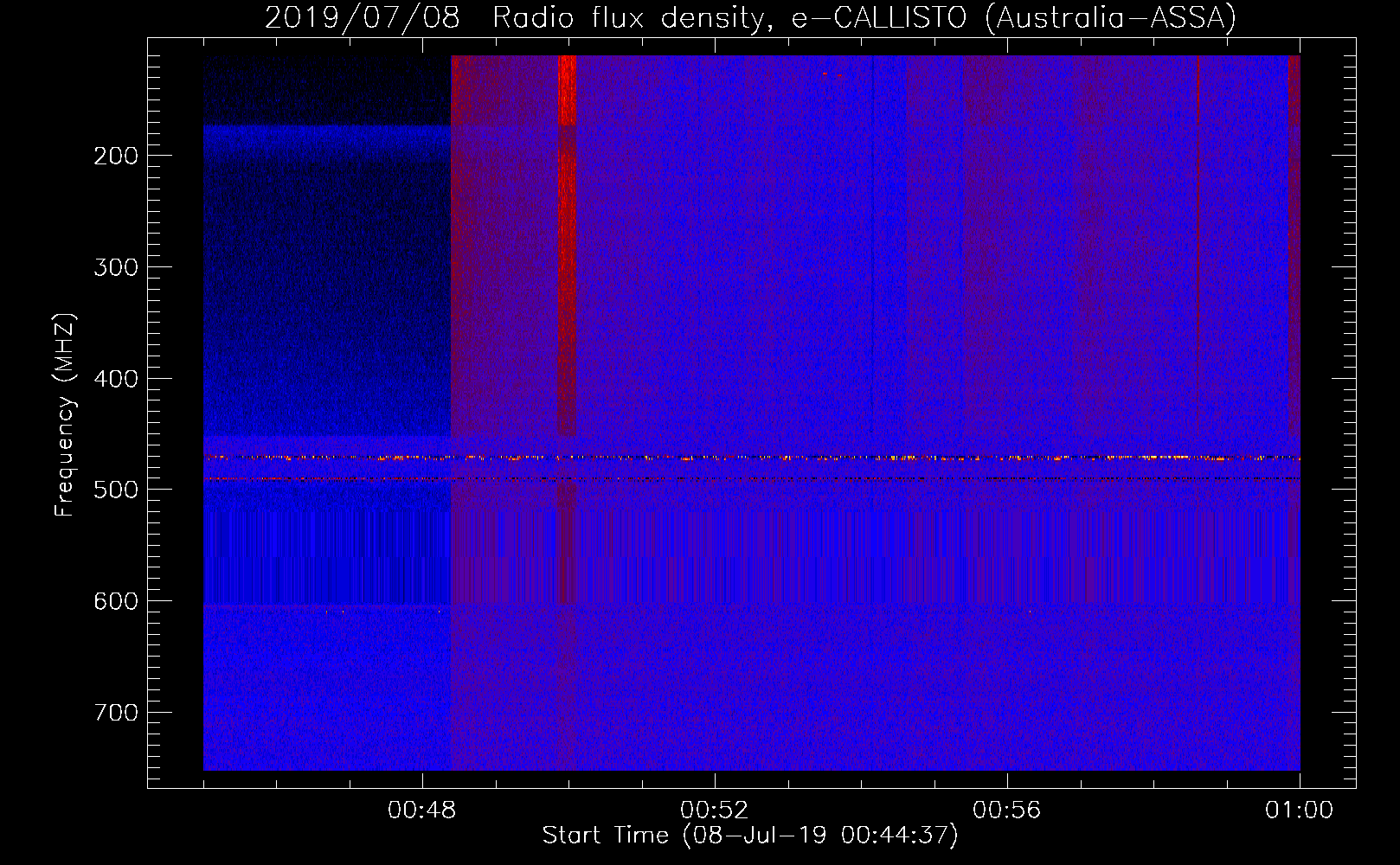Click the 'Start Time (08-Jul-19 00:44:37)' label

[750, 836]
